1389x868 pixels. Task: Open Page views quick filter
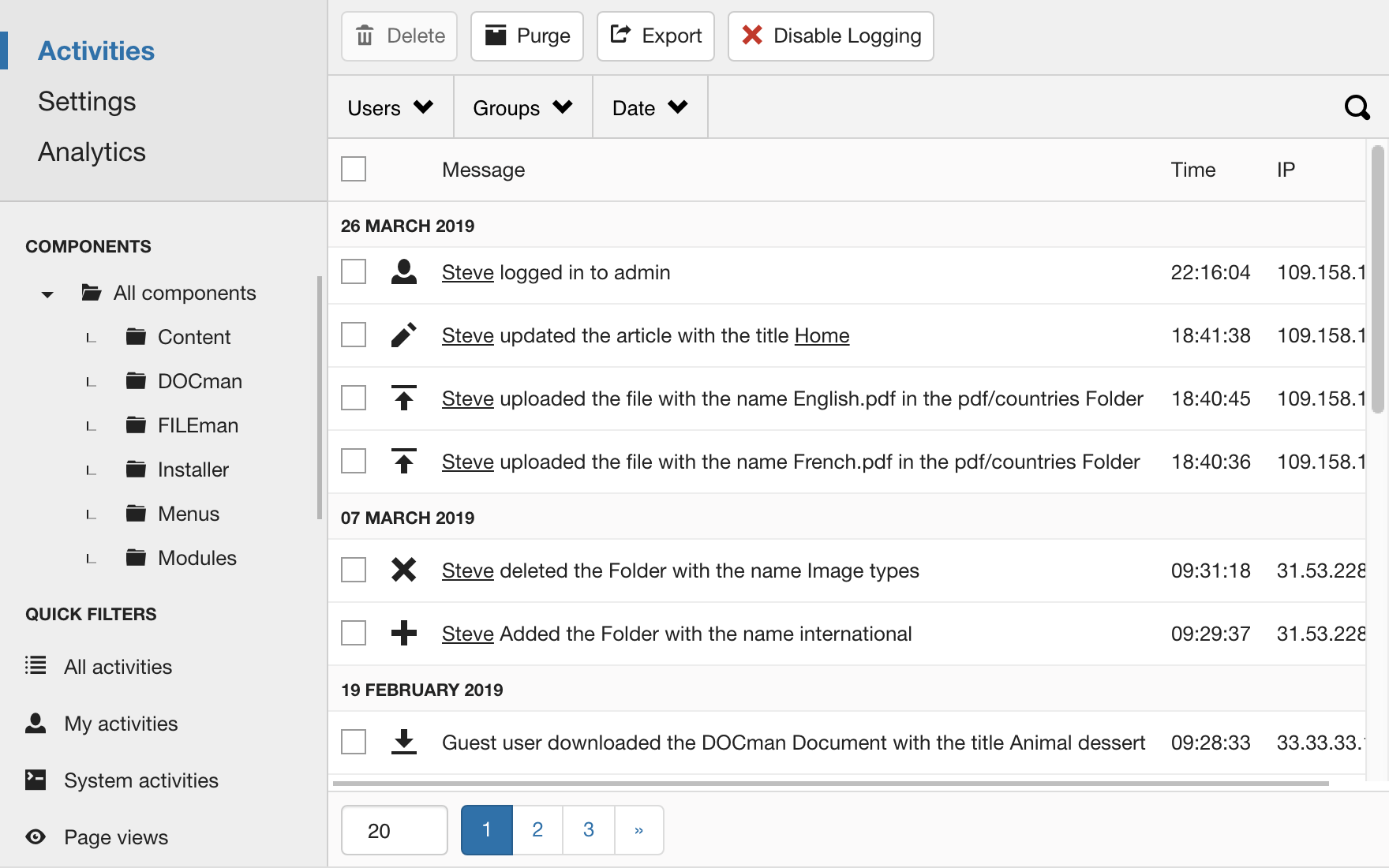pyautogui.click(x=115, y=837)
